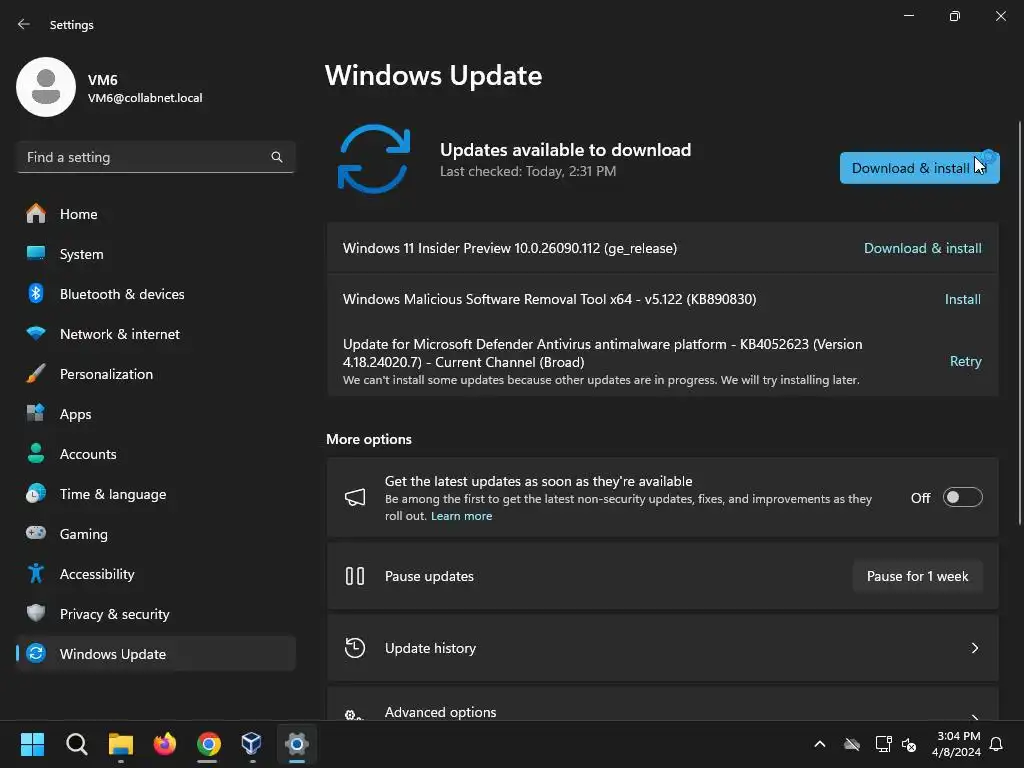The height and width of the screenshot is (768, 1024).
Task: Open the clock showing 3:04 PM 4/8/2024
Action: coord(956,744)
